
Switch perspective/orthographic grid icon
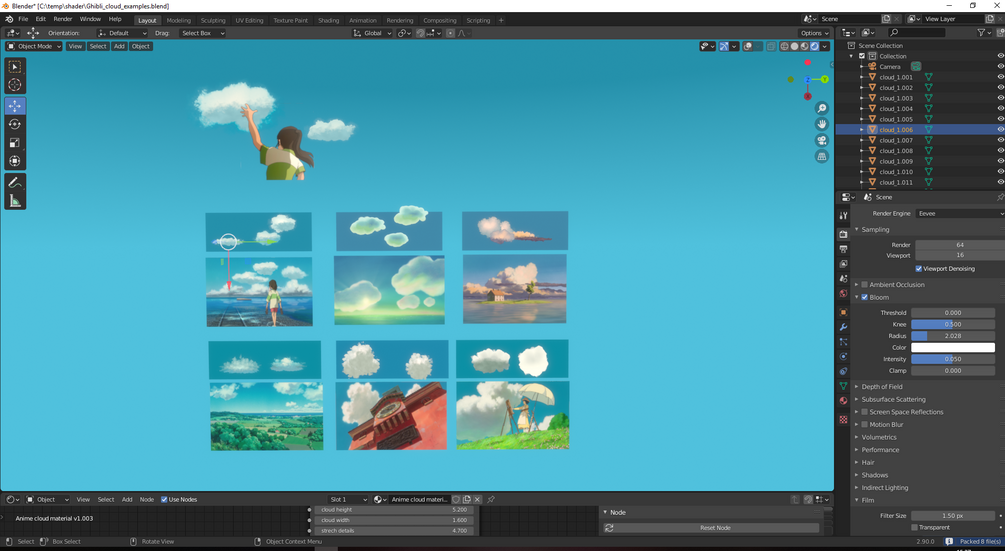822,156
